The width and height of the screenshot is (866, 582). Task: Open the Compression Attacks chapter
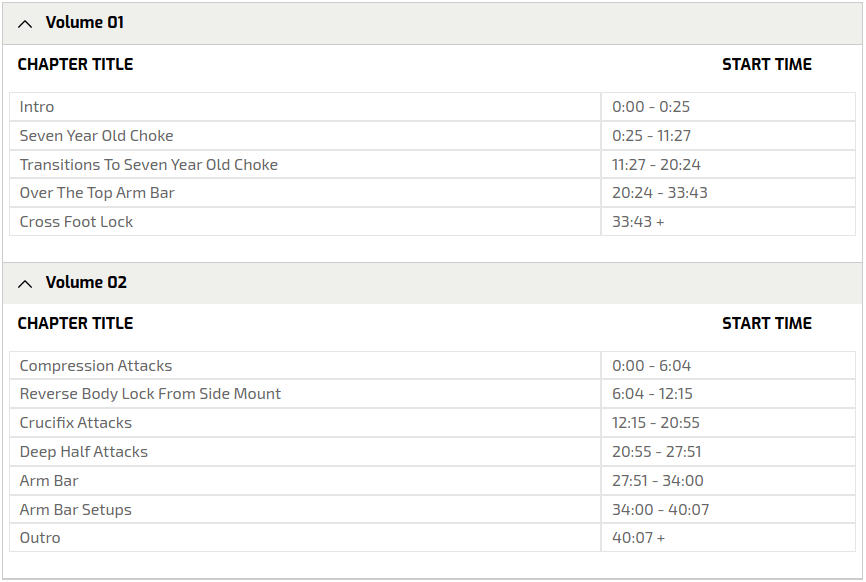(x=96, y=366)
